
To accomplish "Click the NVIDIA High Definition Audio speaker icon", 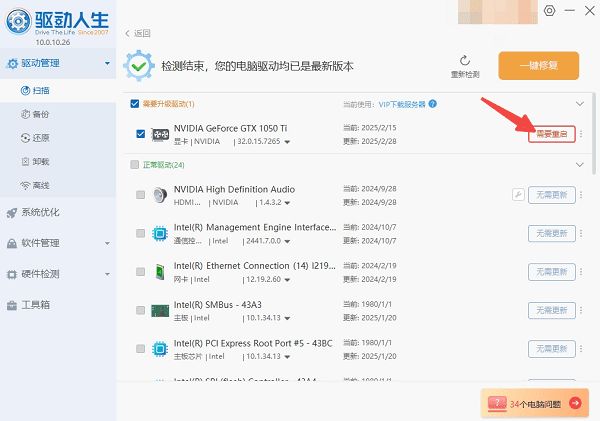I will [160, 195].
